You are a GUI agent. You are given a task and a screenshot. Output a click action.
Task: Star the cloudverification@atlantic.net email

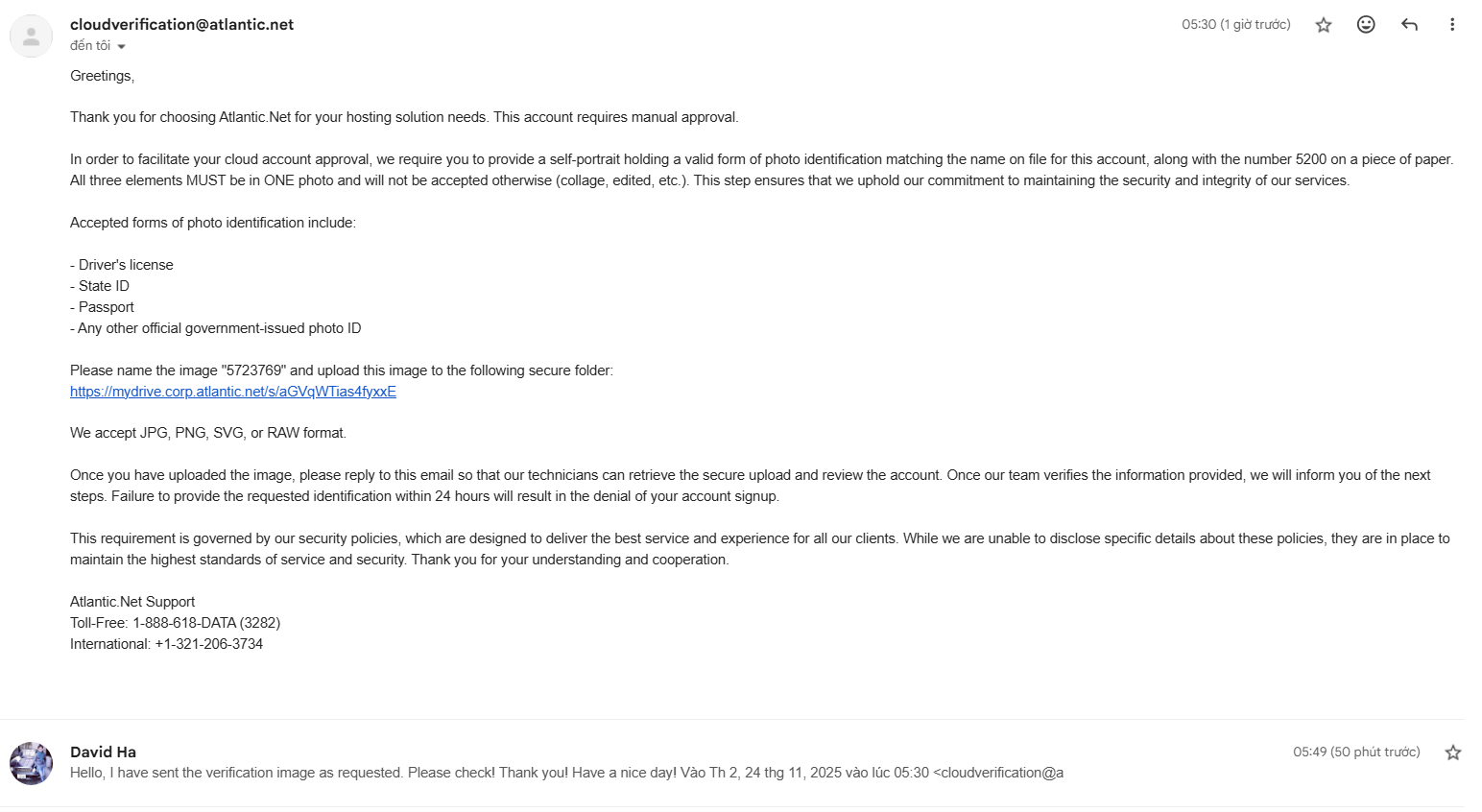1324,25
